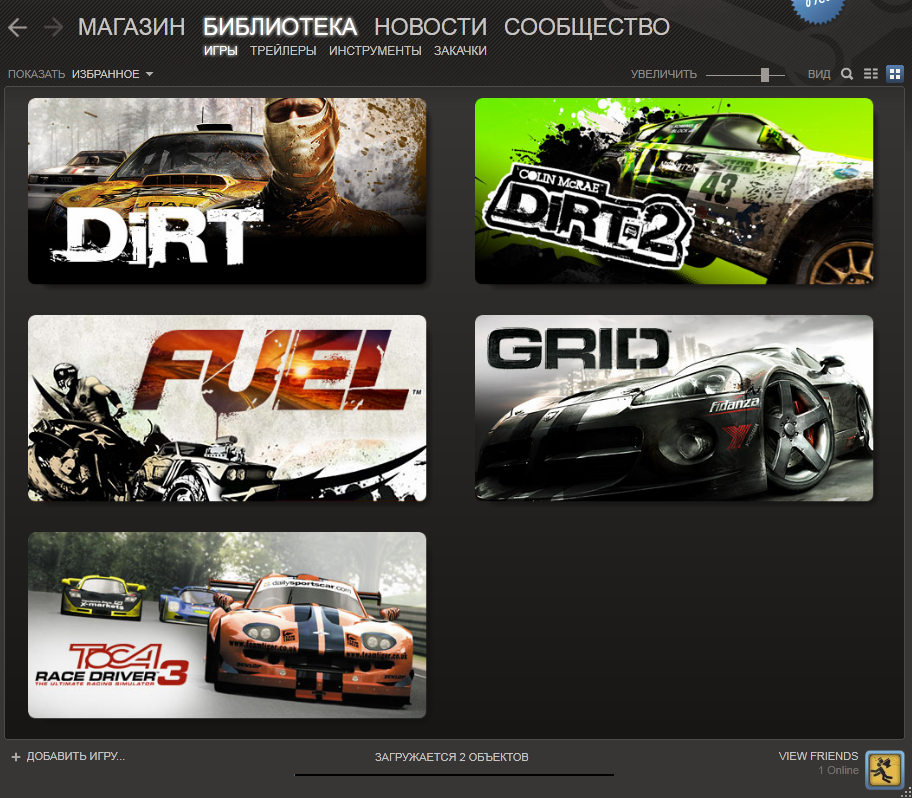Switch to list view icon
The width and height of the screenshot is (912, 798).
coord(871,74)
